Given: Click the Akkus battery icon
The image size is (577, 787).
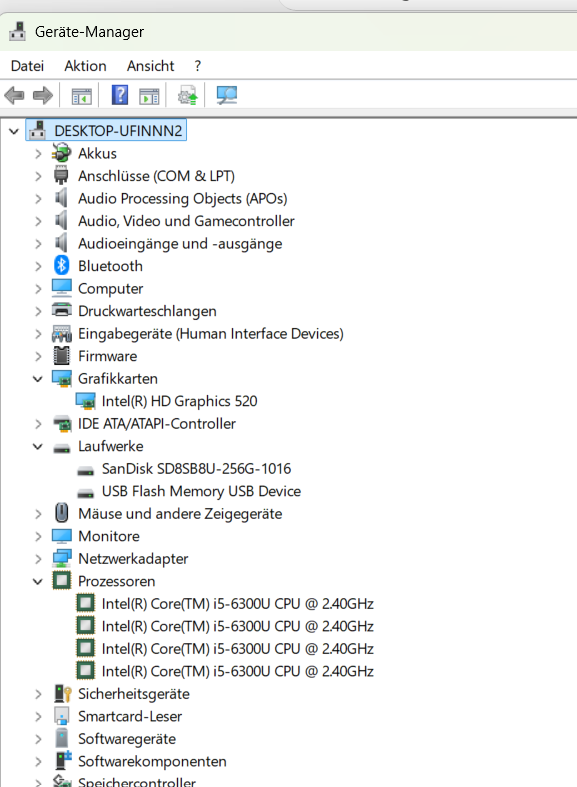Looking at the screenshot, I should 62,153.
